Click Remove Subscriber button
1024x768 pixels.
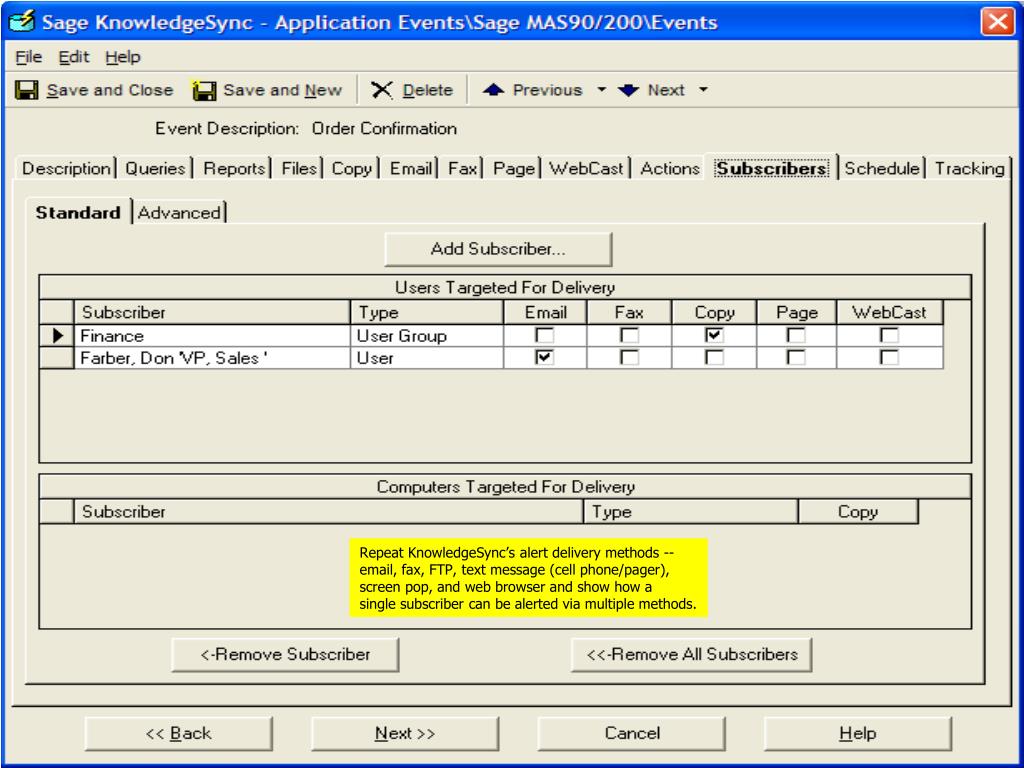(285, 654)
